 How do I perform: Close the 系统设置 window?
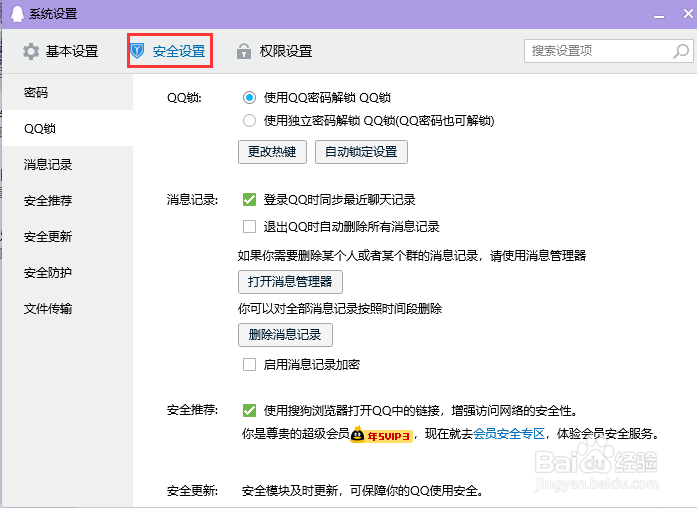pyautogui.click(x=688, y=14)
